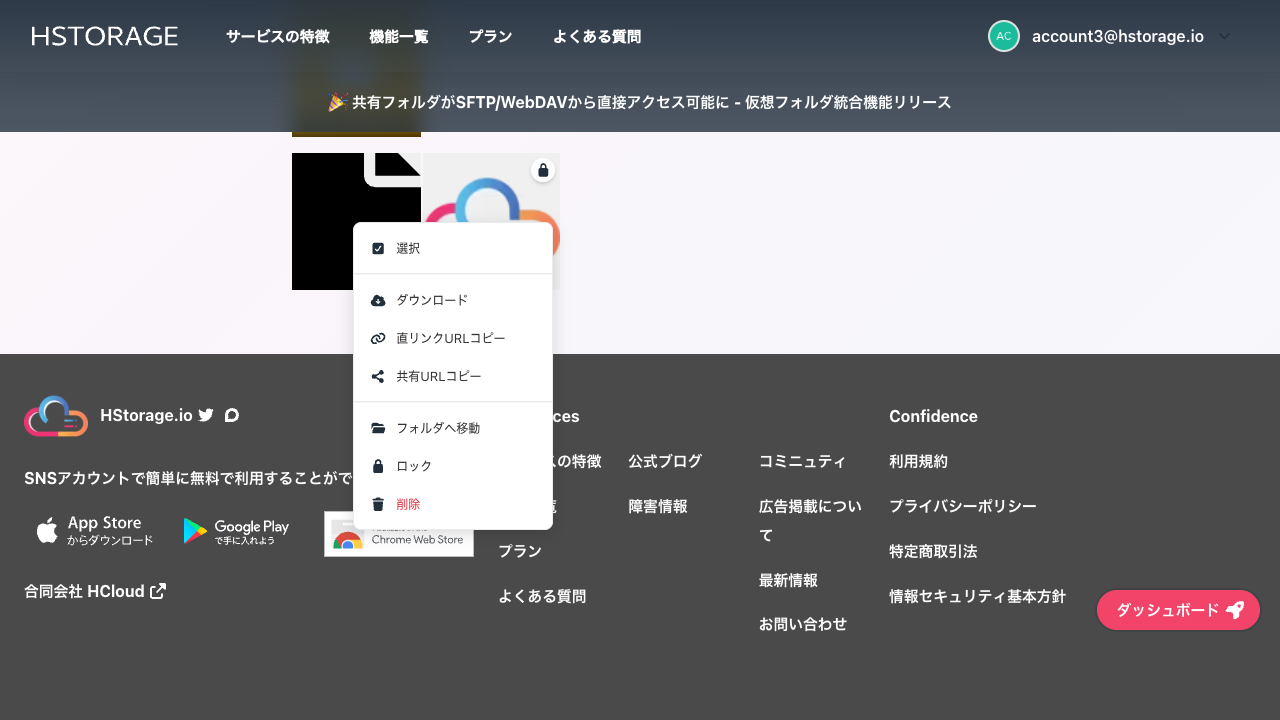Choose ロック in the context menu
The image size is (1280, 720).
click(x=453, y=466)
